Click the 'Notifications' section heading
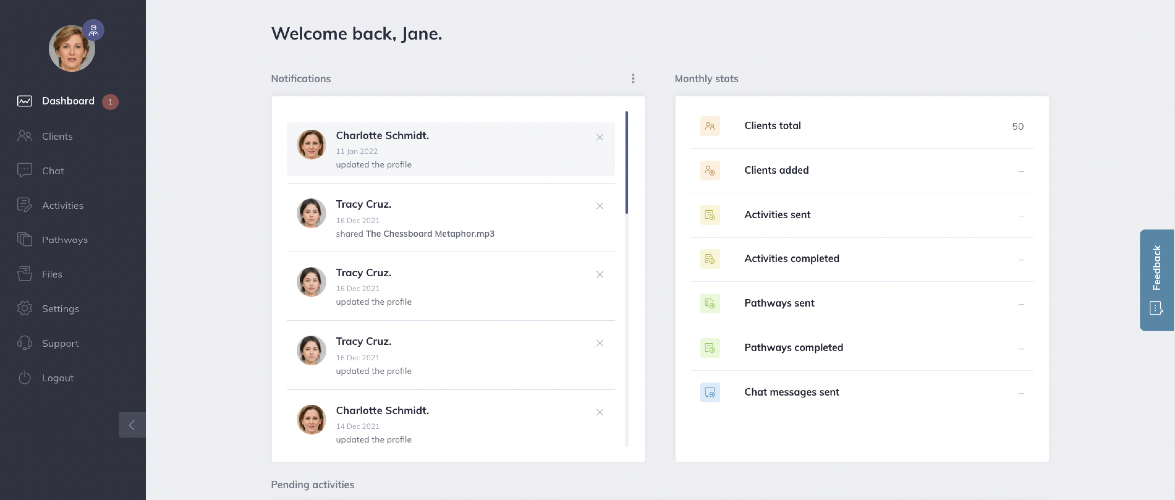1175x500 pixels. tap(300, 79)
